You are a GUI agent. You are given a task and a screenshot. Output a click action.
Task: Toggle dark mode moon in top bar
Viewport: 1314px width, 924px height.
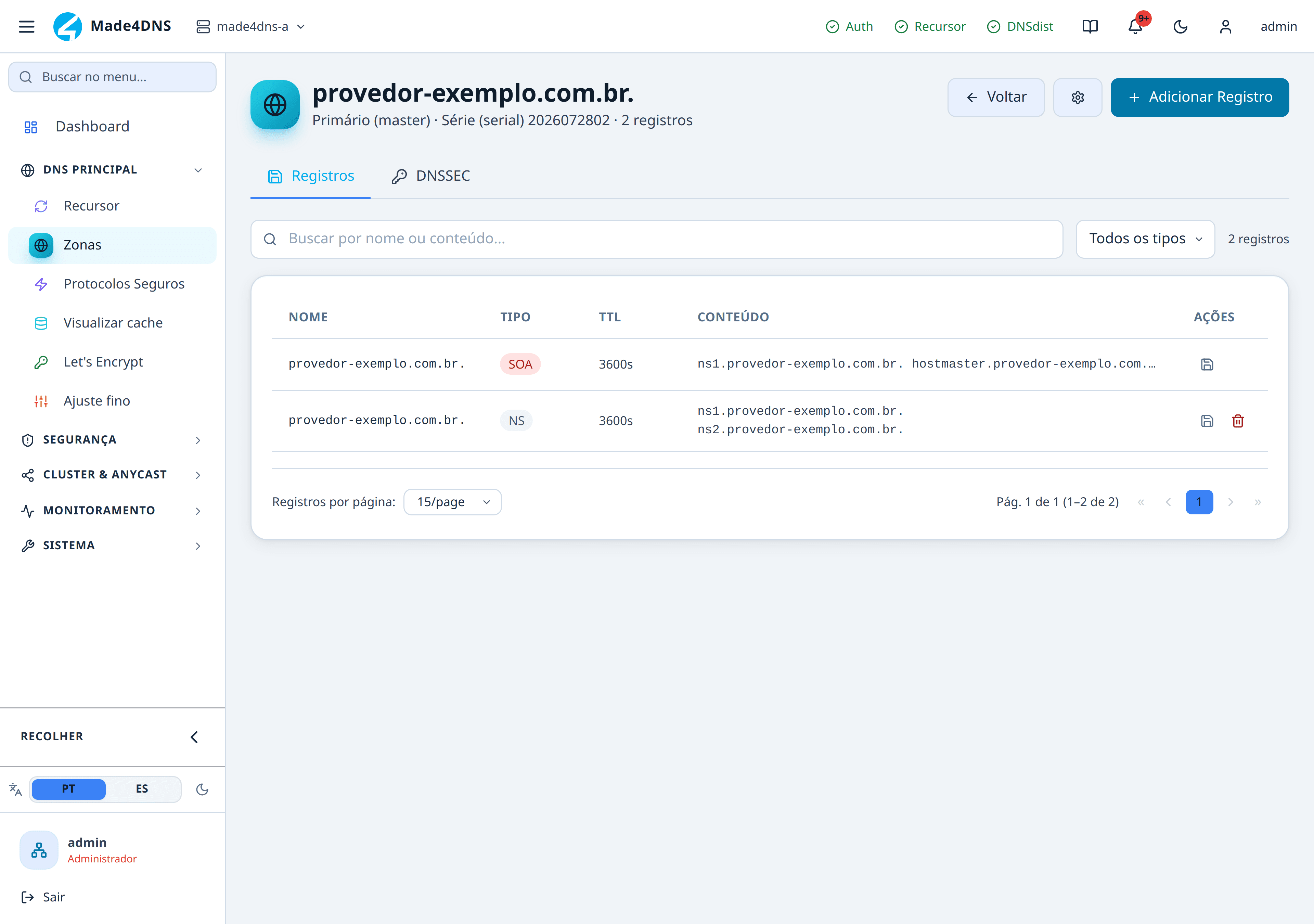pos(1180,26)
